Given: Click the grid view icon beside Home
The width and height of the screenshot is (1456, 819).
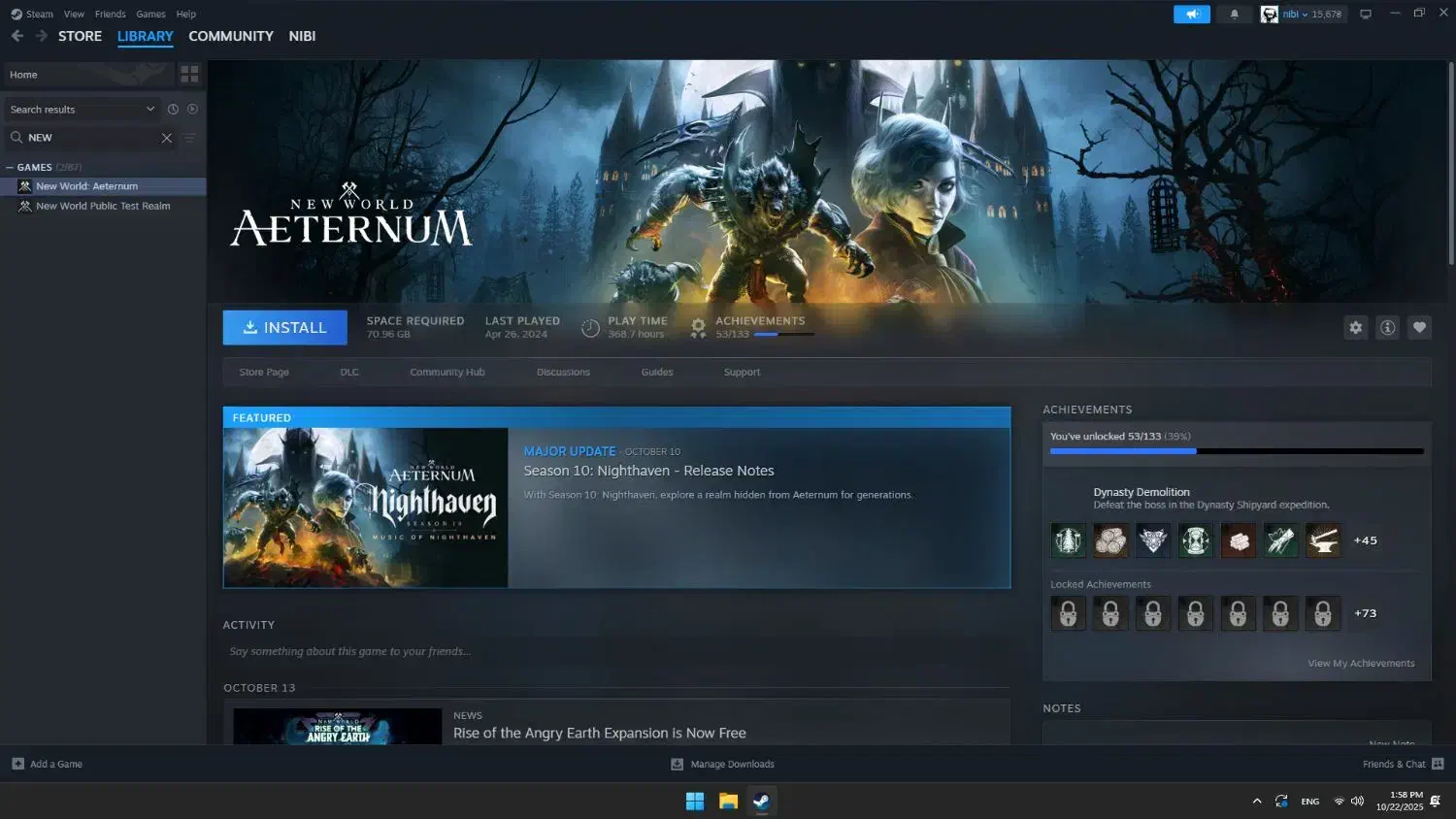Looking at the screenshot, I should (x=189, y=74).
